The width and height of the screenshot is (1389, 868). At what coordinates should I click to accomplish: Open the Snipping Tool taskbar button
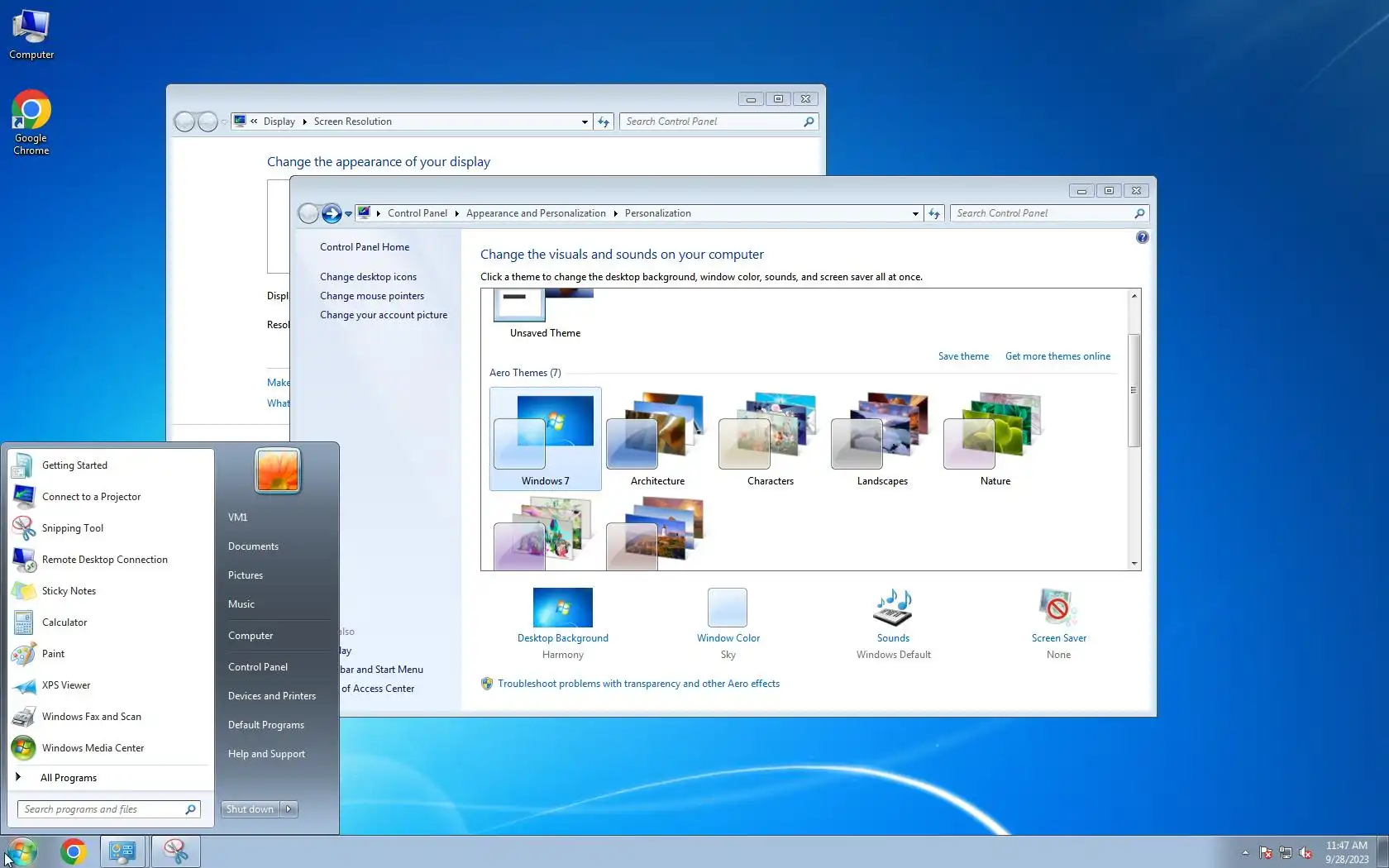[x=175, y=851]
